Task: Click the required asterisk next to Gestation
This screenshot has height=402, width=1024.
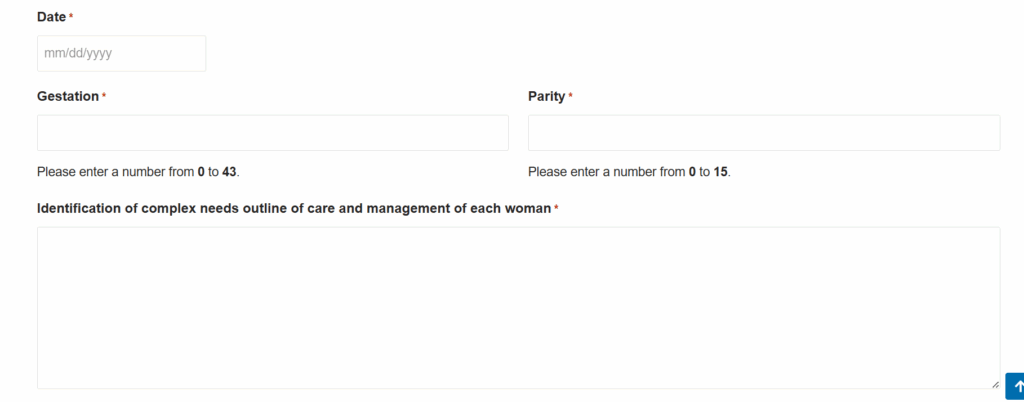Action: point(104,96)
